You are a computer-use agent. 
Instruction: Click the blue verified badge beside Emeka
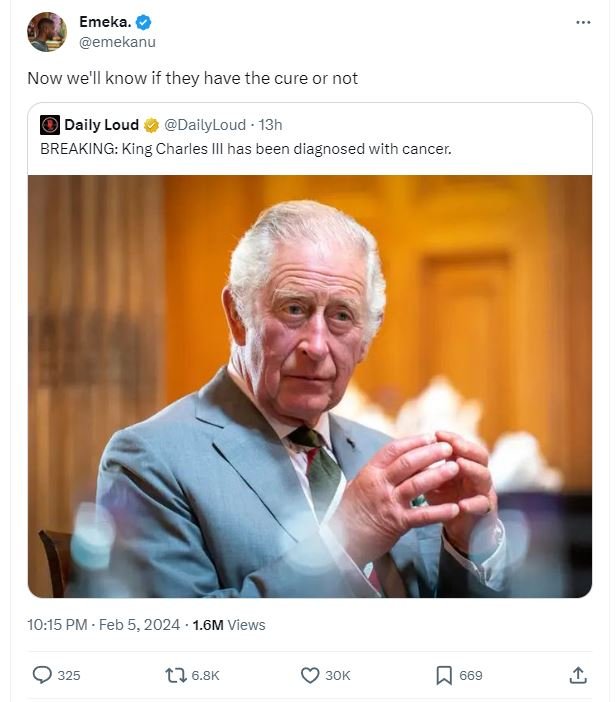pos(142,23)
